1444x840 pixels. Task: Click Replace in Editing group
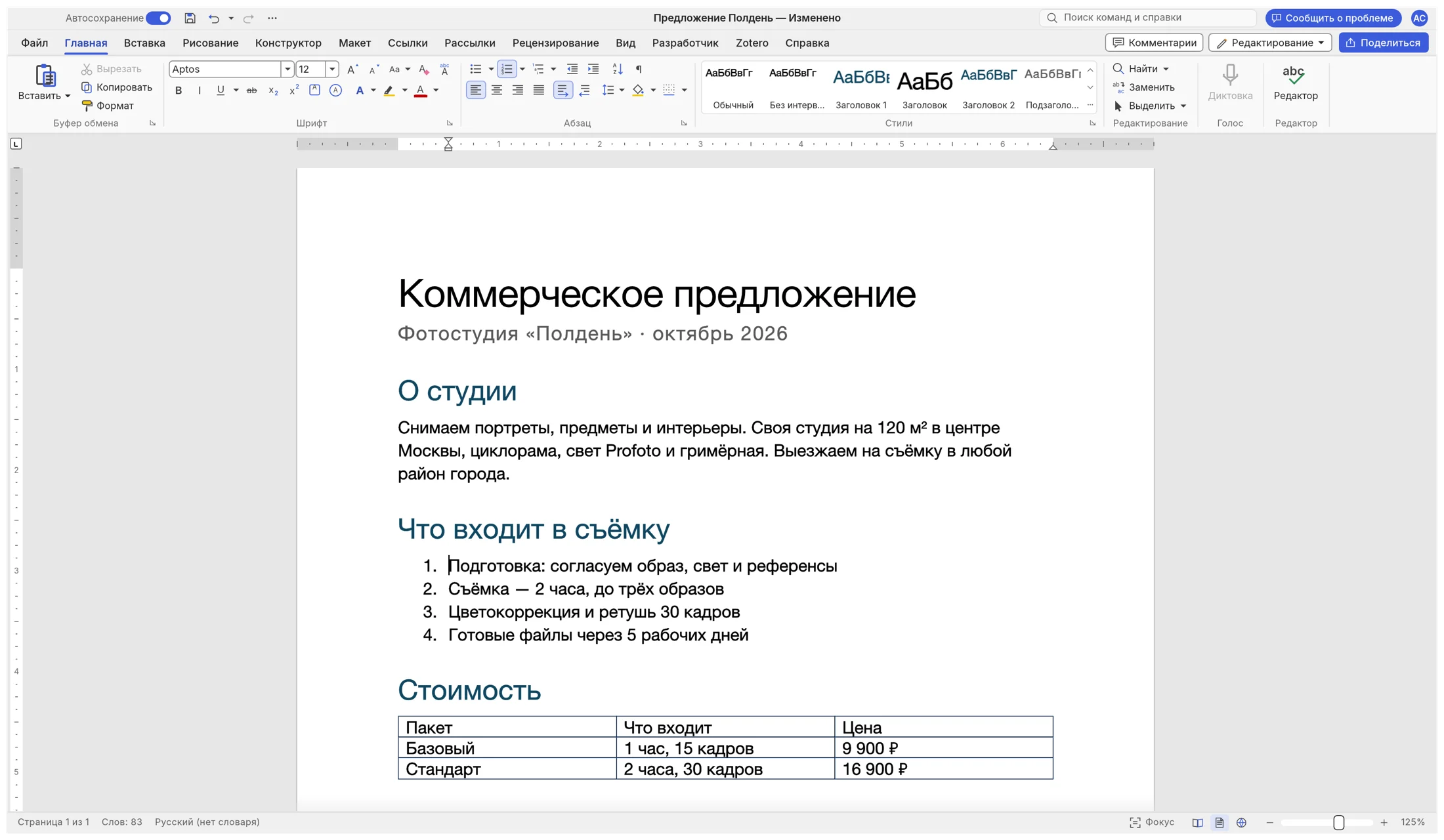click(x=1143, y=87)
